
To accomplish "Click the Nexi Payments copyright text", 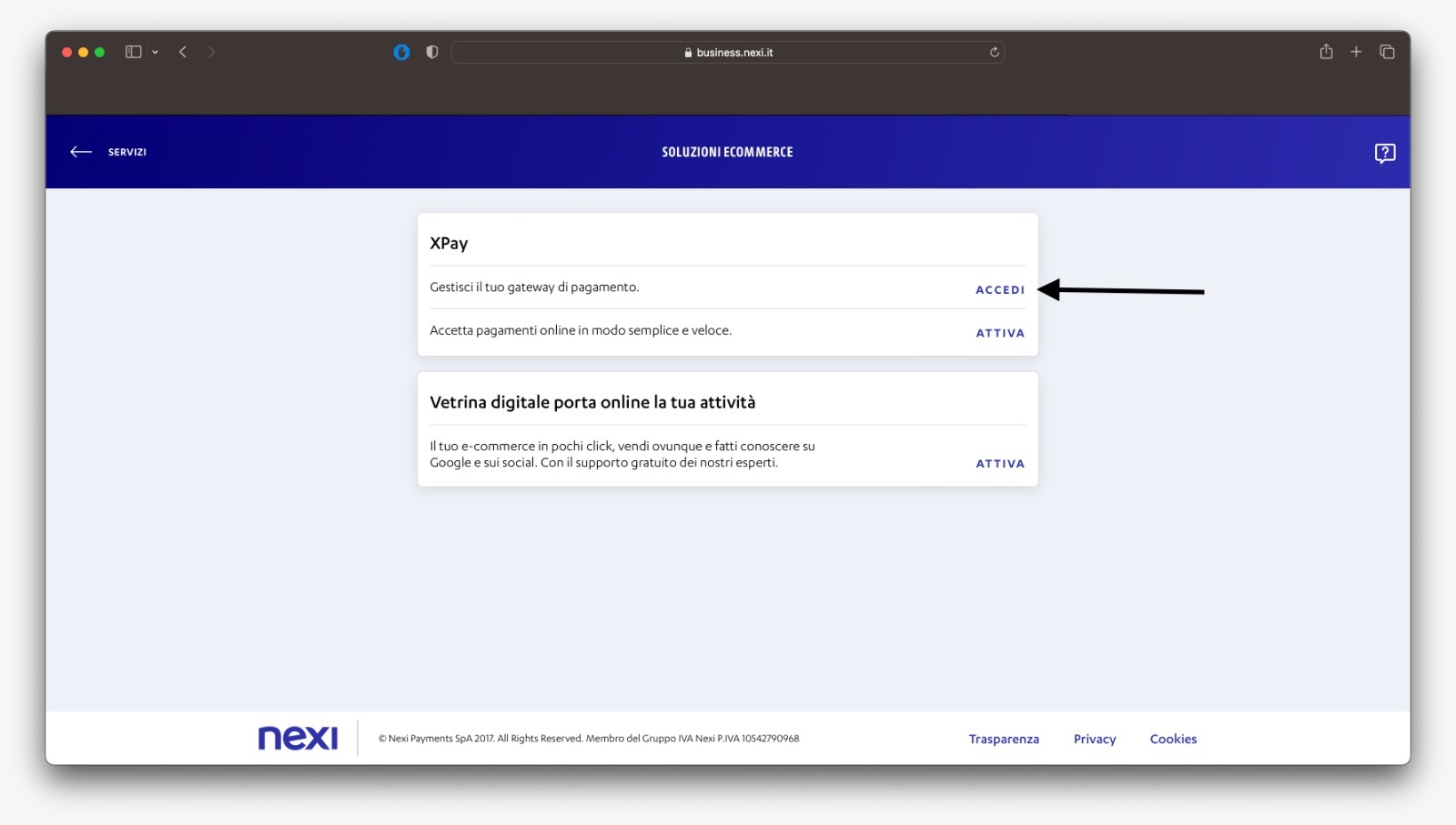I will [x=589, y=739].
